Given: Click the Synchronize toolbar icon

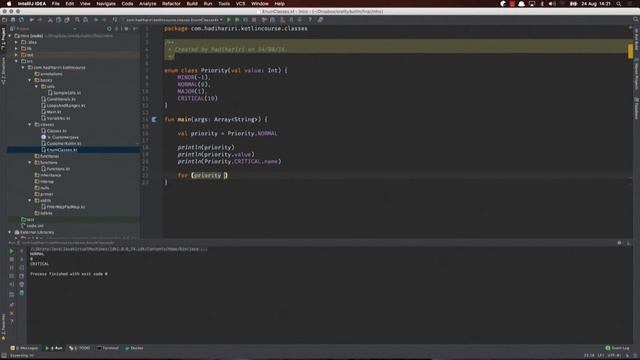Looking at the screenshot, I should point(21,20).
